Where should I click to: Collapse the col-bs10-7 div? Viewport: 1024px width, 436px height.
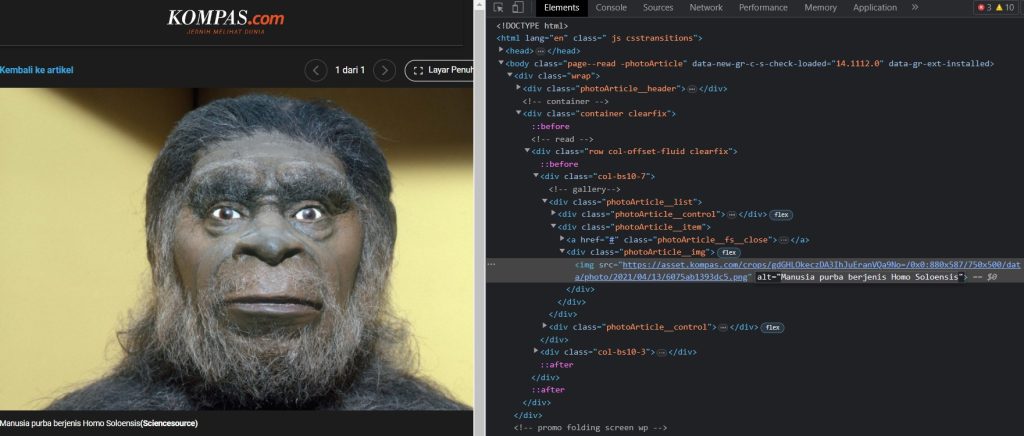pos(536,176)
